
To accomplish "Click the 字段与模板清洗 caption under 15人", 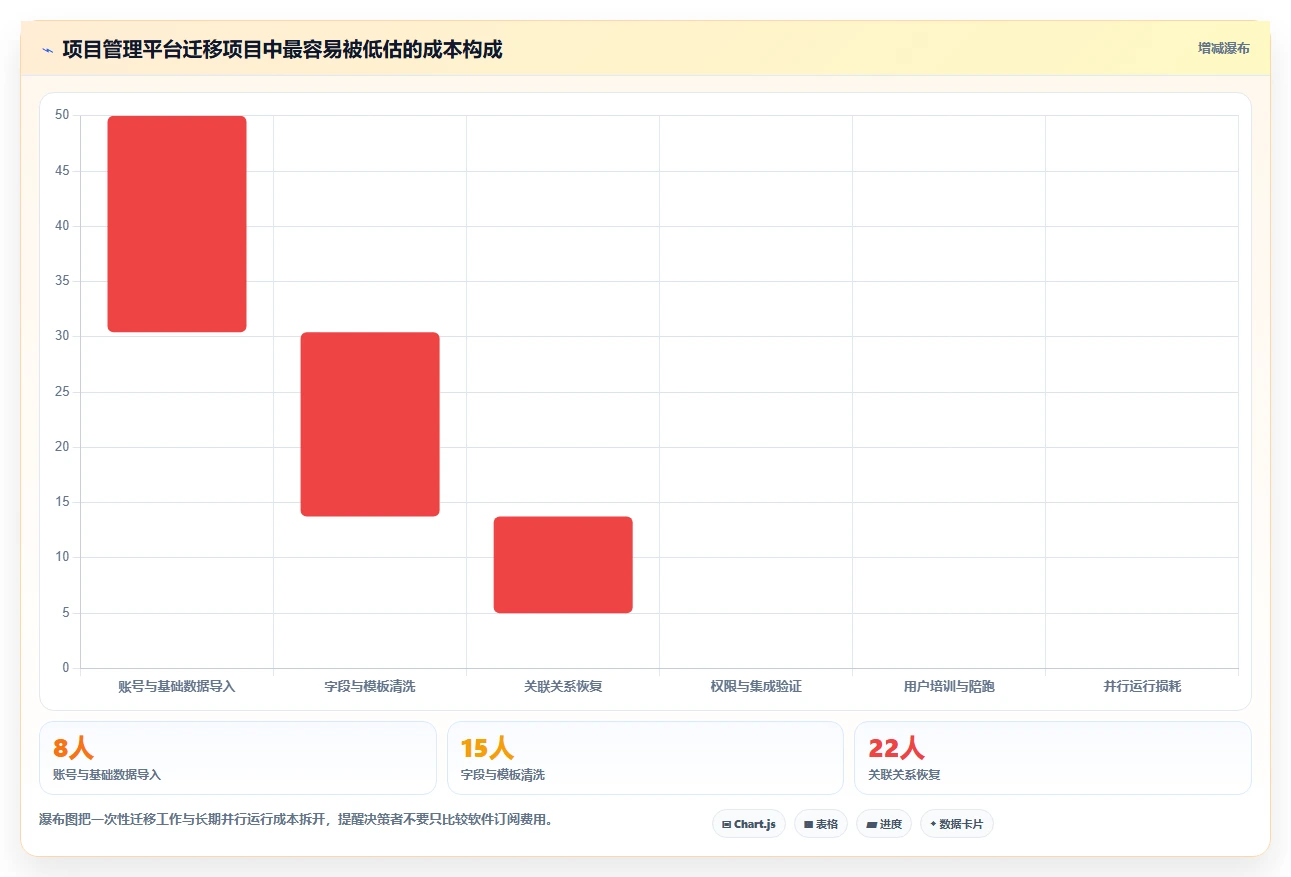I will click(503, 775).
